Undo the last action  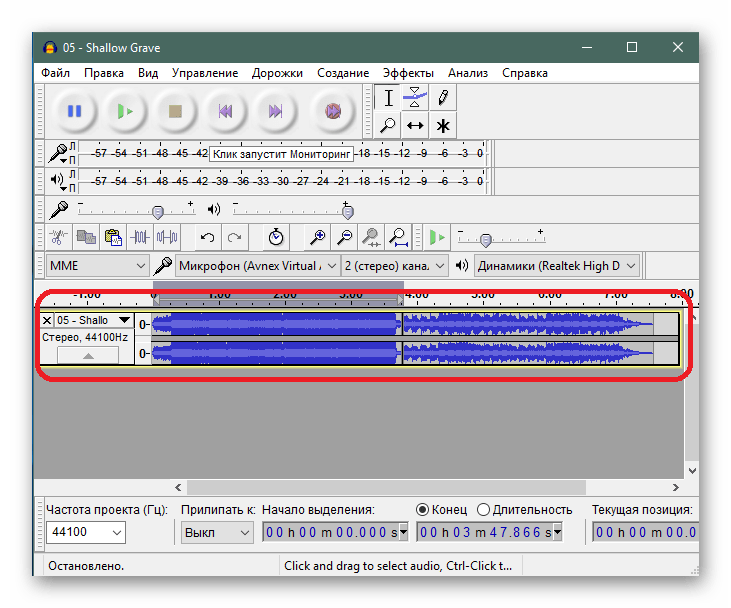(207, 237)
